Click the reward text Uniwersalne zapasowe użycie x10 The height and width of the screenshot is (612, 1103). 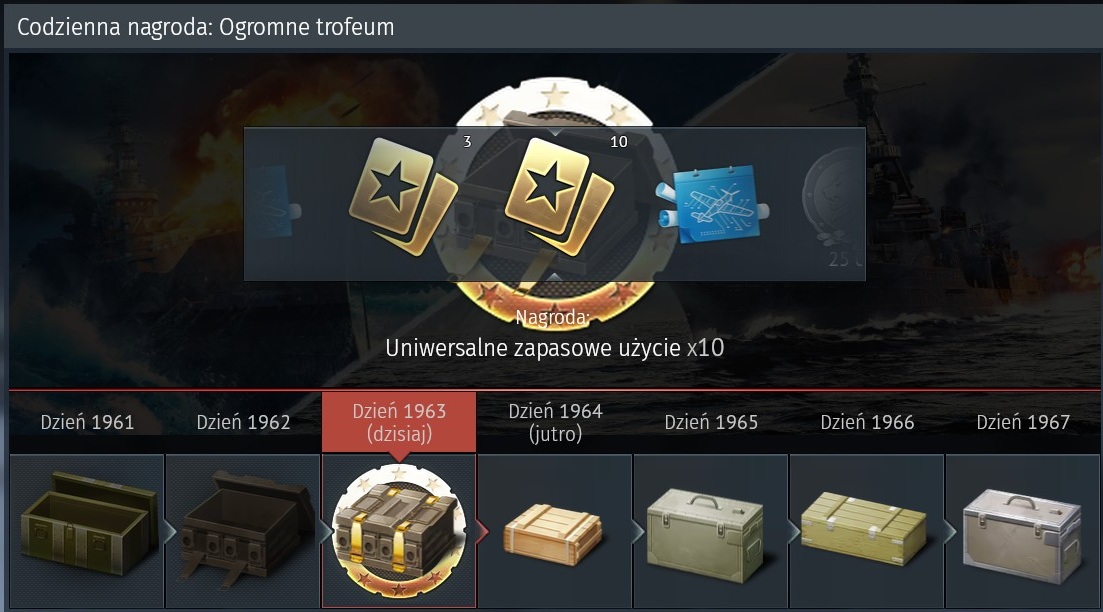[554, 348]
